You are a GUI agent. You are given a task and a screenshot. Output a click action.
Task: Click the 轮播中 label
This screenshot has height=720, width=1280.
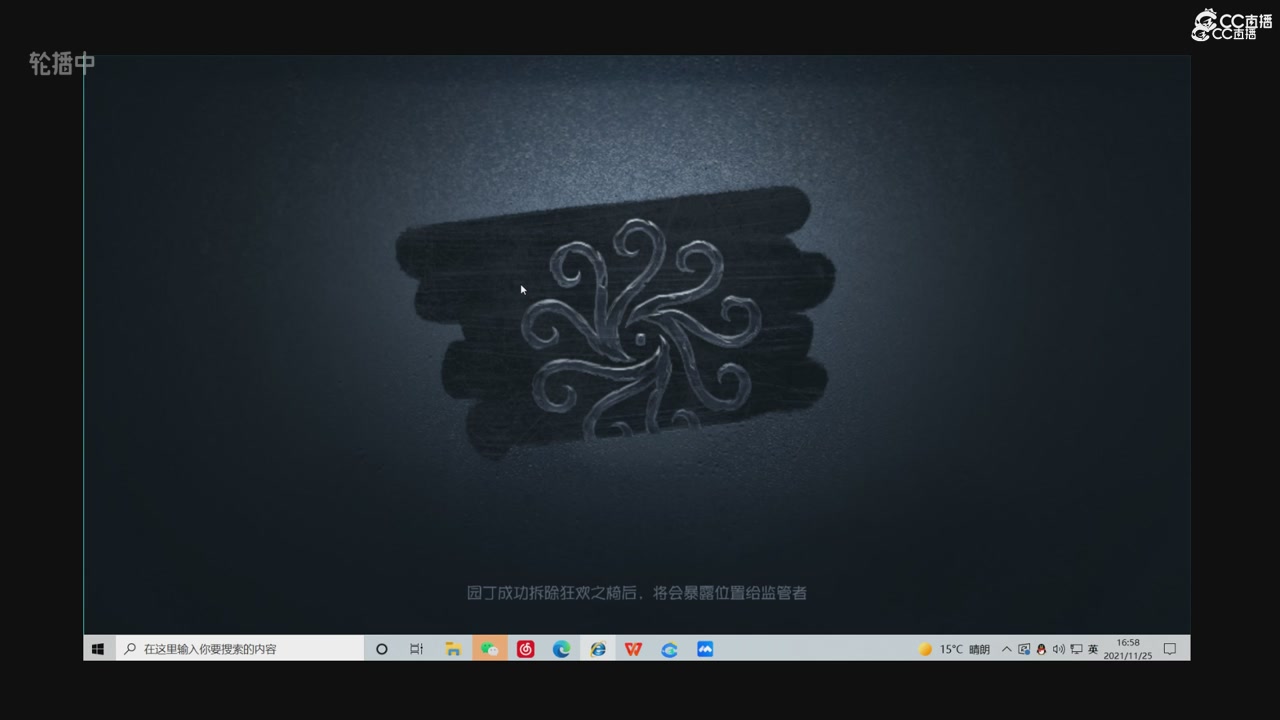62,63
